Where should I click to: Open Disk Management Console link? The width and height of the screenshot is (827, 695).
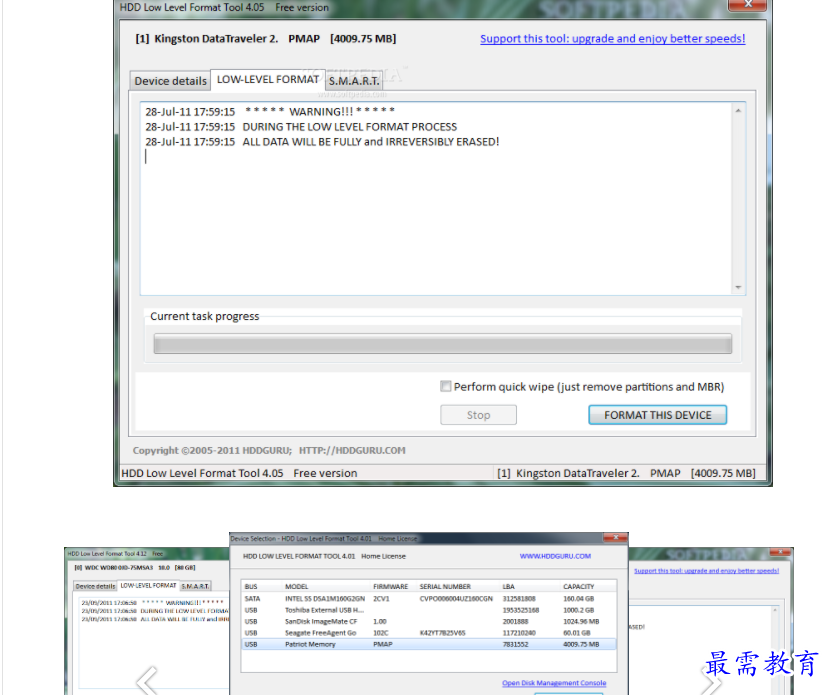554,683
